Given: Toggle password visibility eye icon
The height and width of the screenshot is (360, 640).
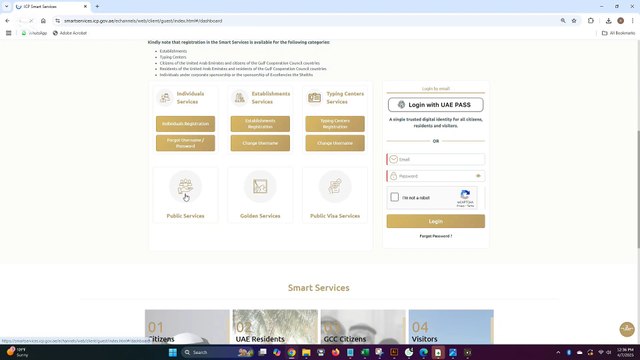Looking at the screenshot, I should (x=478, y=176).
